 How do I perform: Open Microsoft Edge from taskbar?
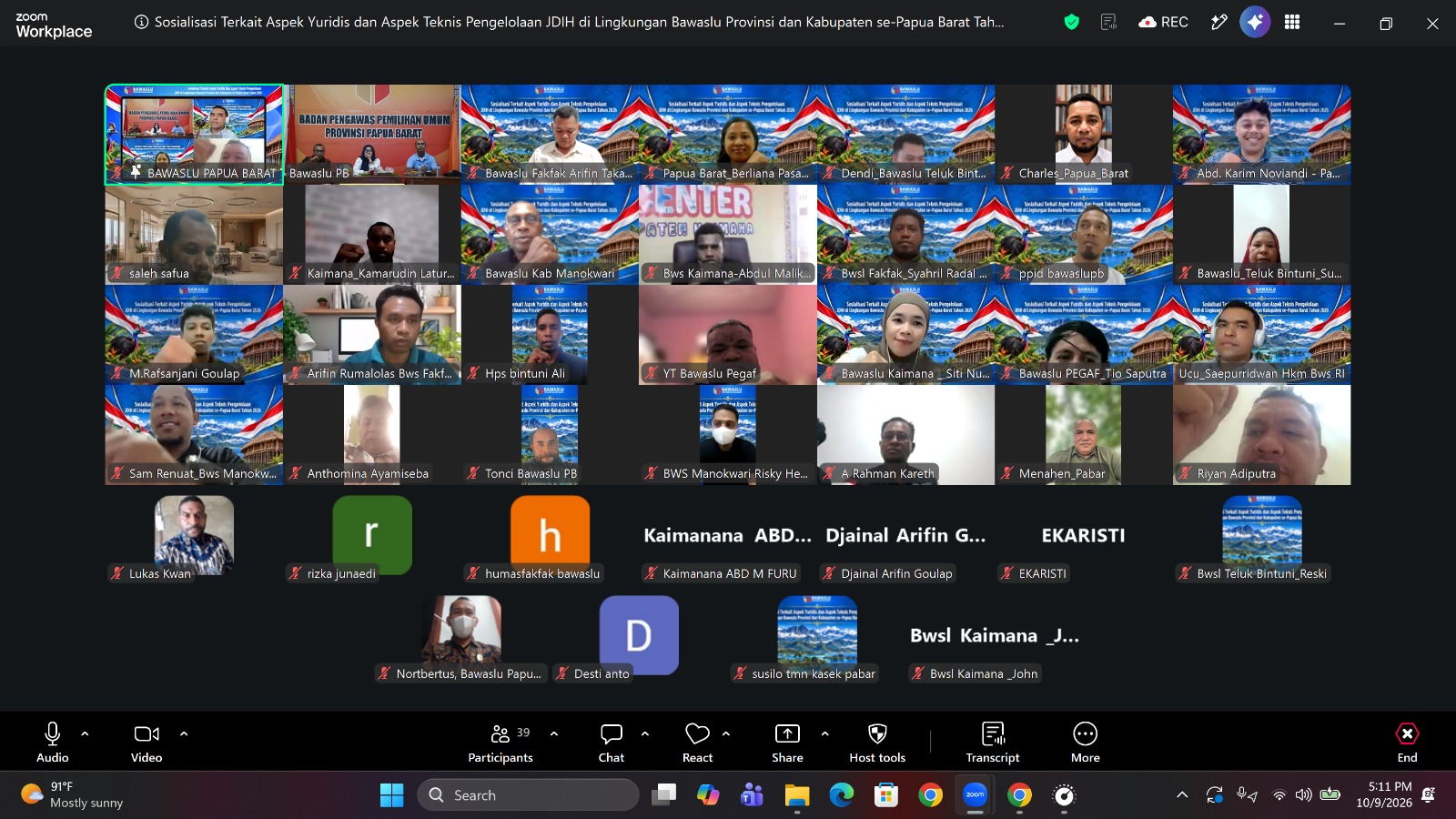click(841, 795)
